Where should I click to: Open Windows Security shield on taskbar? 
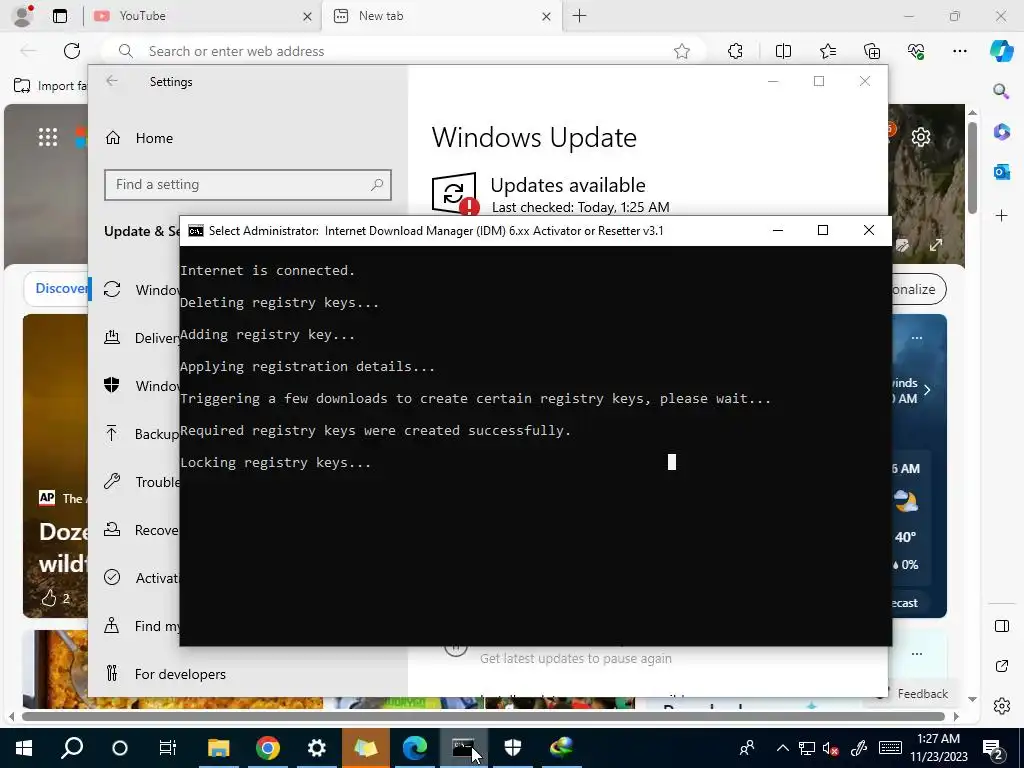[513, 748]
